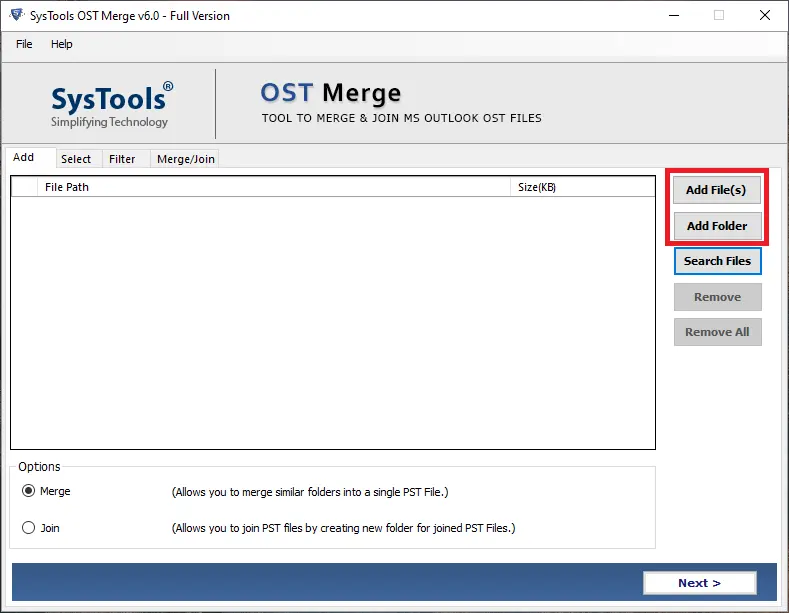Open the Help menu
This screenshot has height=613, width=789.
coord(61,44)
